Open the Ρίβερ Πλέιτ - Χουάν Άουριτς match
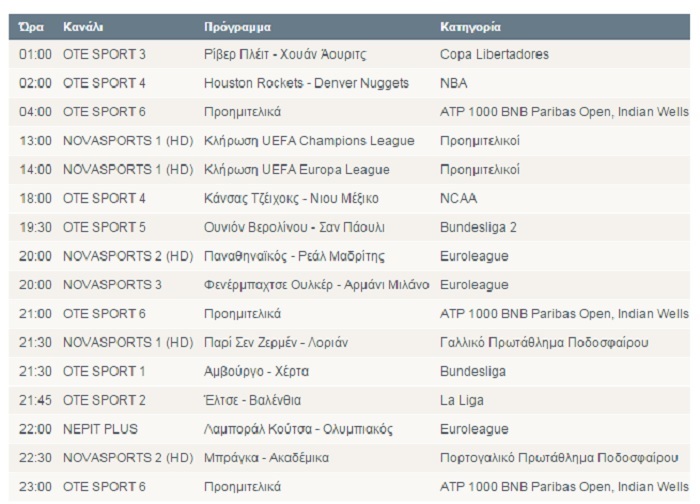 point(285,54)
